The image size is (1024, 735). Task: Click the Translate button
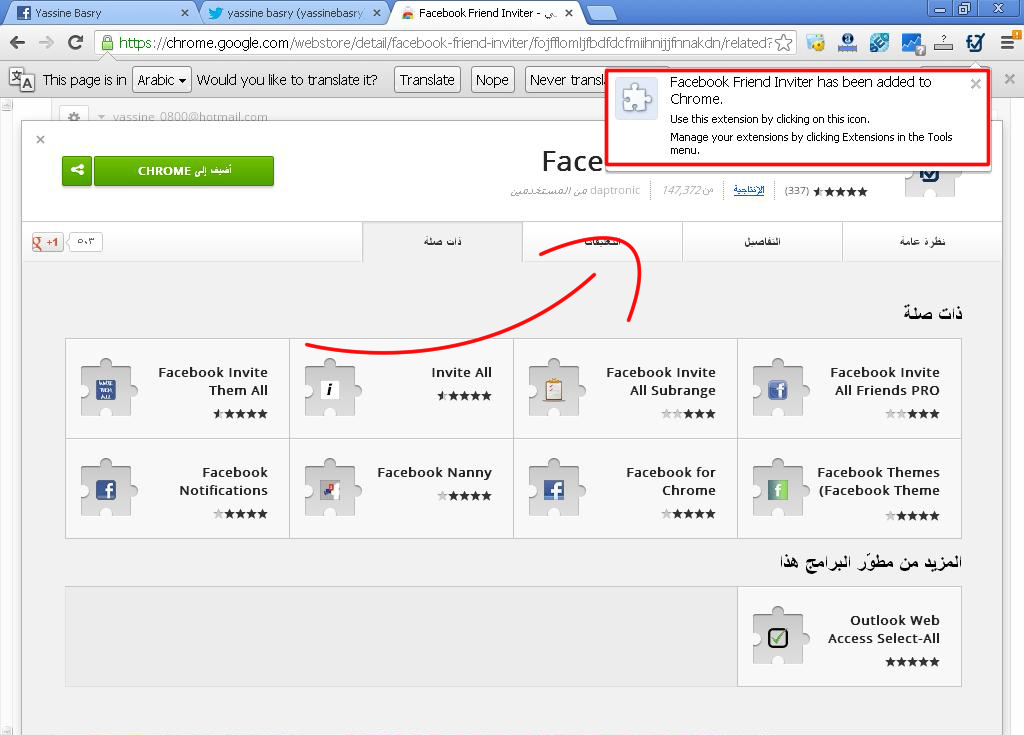click(x=427, y=80)
